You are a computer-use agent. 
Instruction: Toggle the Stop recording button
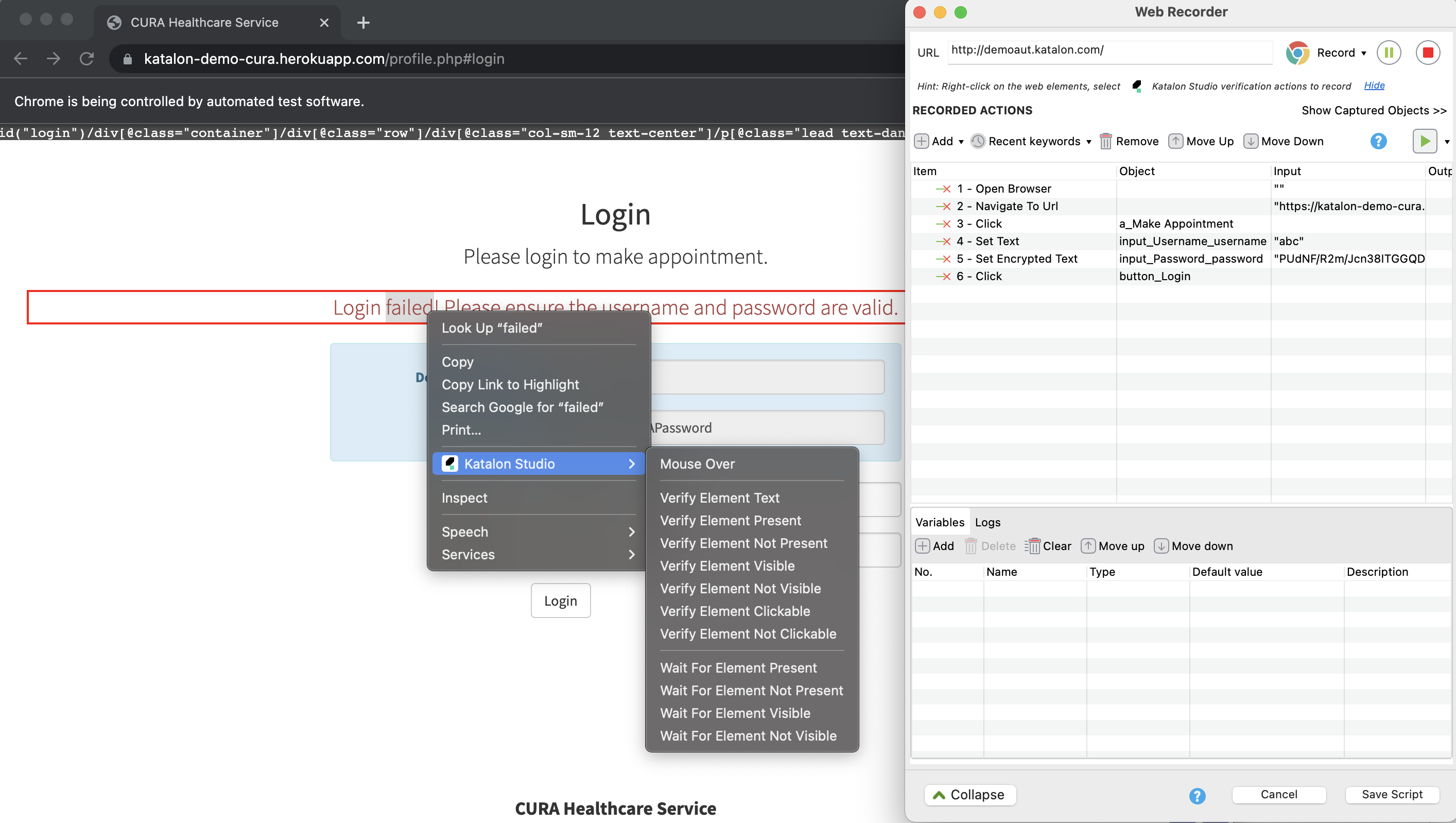point(1428,52)
